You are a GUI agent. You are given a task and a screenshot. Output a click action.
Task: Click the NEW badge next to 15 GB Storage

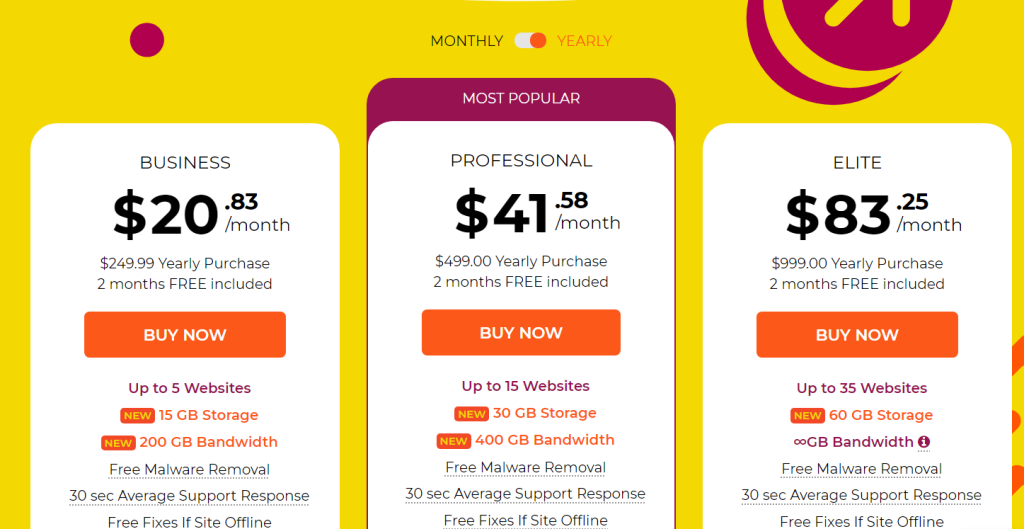(x=137, y=416)
